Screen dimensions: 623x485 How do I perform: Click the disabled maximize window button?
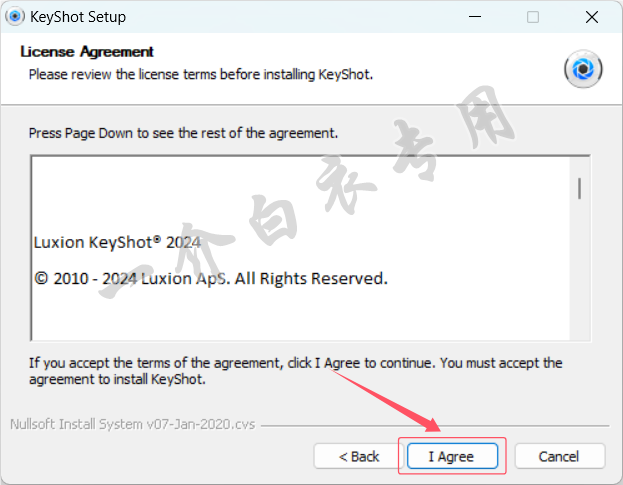coord(533,17)
